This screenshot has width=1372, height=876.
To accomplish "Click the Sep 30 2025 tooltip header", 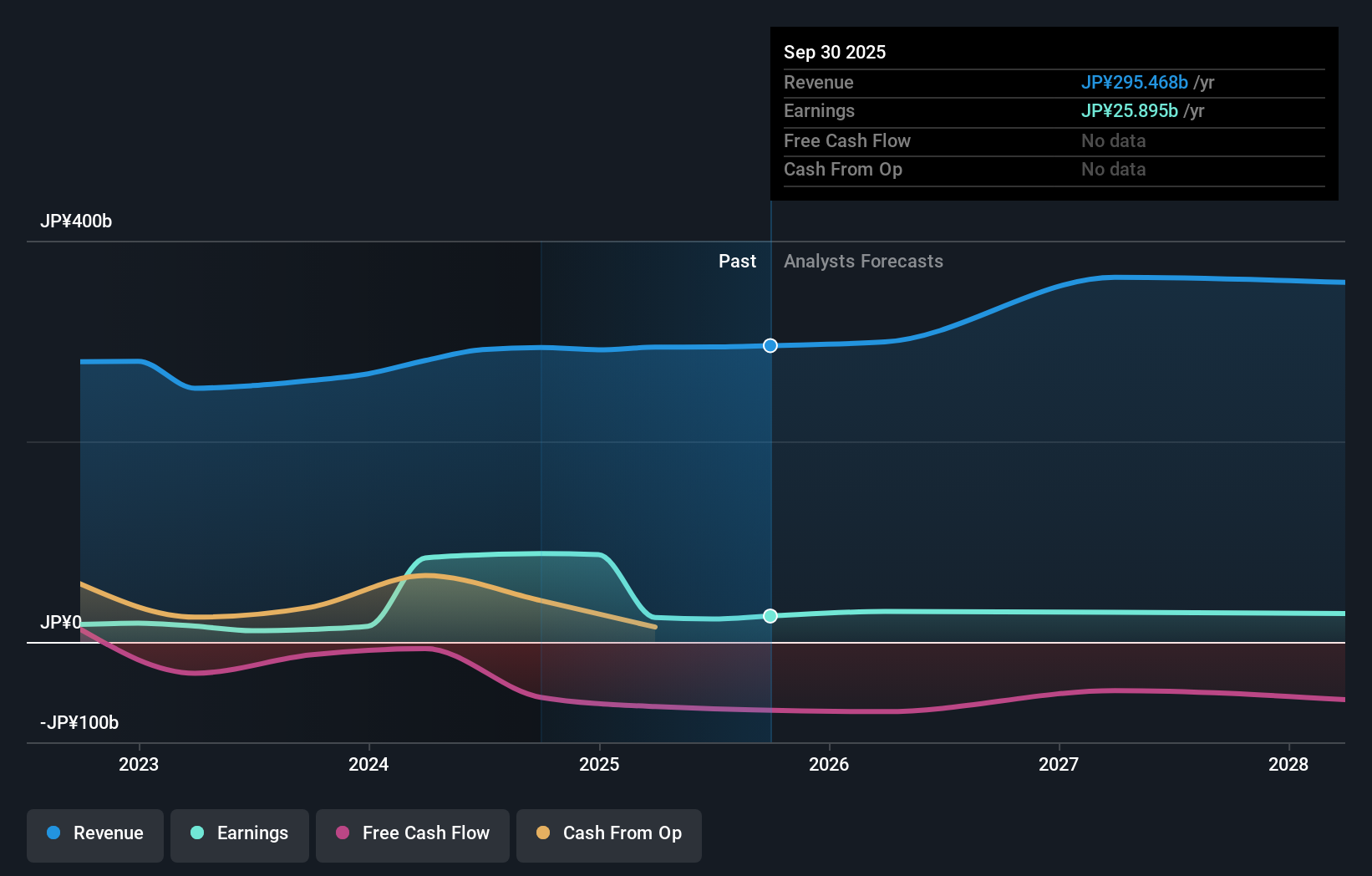I will [x=834, y=52].
